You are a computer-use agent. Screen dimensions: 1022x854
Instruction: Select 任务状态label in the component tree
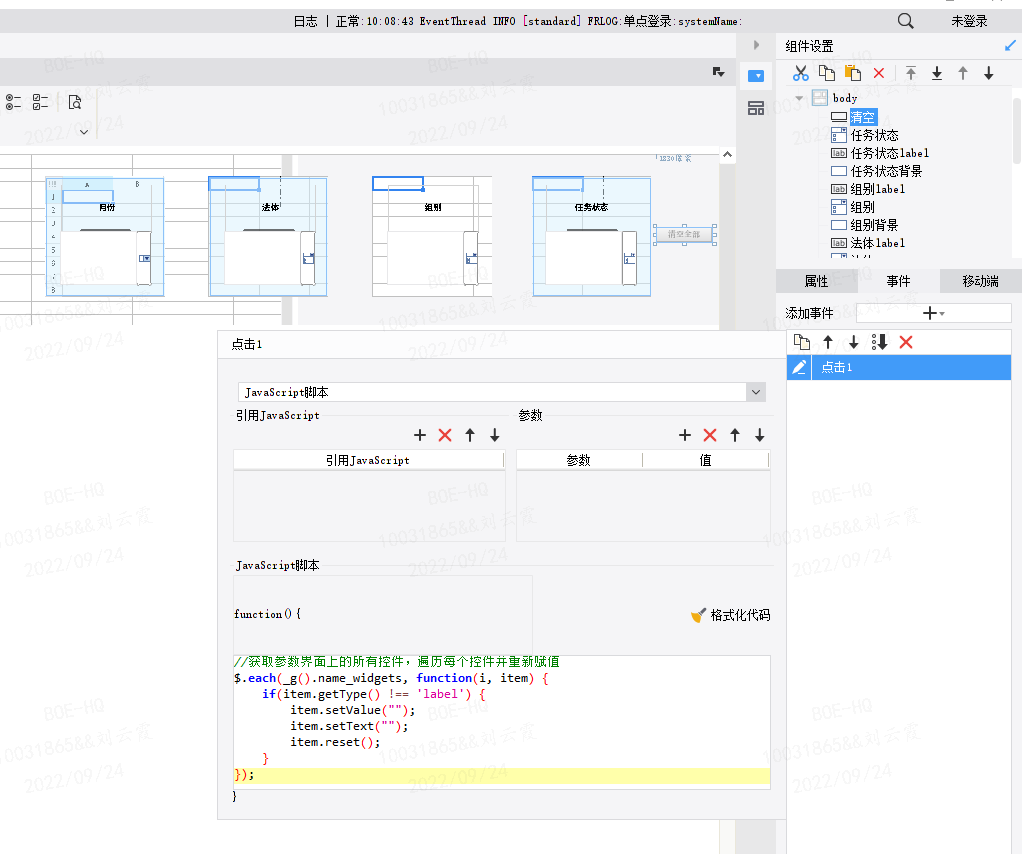pyautogui.click(x=889, y=153)
